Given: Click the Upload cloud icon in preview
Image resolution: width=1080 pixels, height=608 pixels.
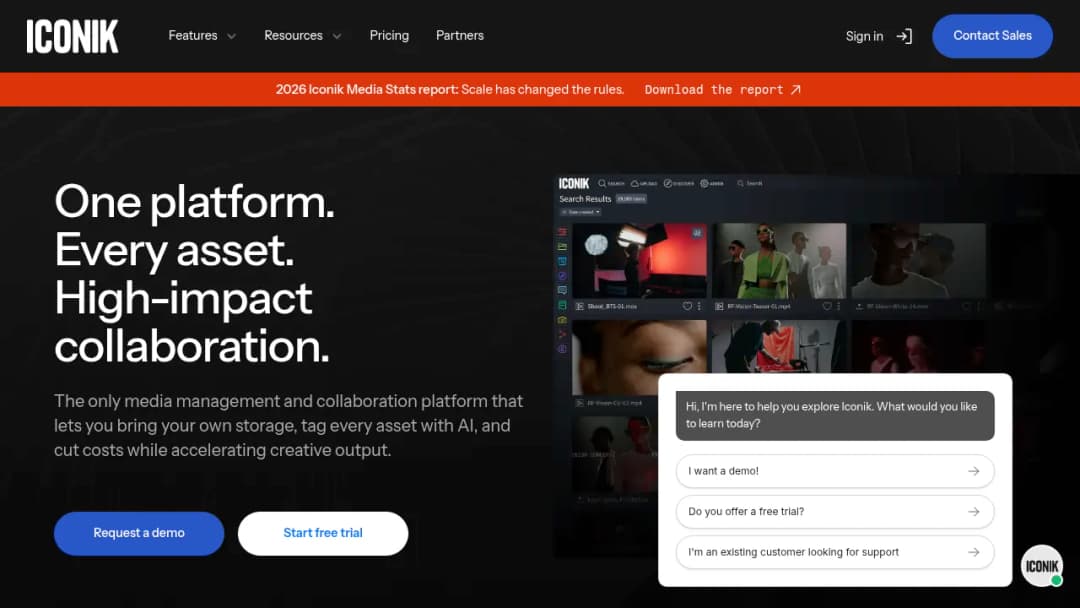Looking at the screenshot, I should click(635, 183).
